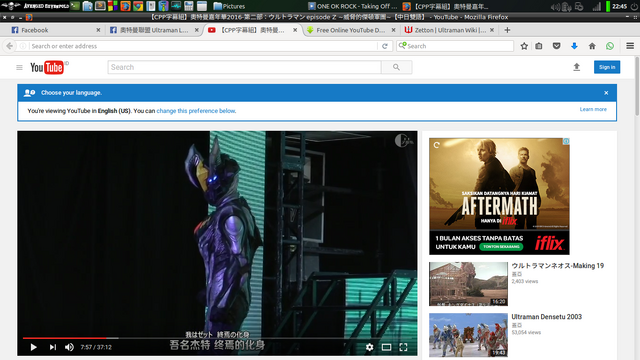Bookmark this page with the star icon
This screenshot has width=640, height=360.
click(x=524, y=46)
